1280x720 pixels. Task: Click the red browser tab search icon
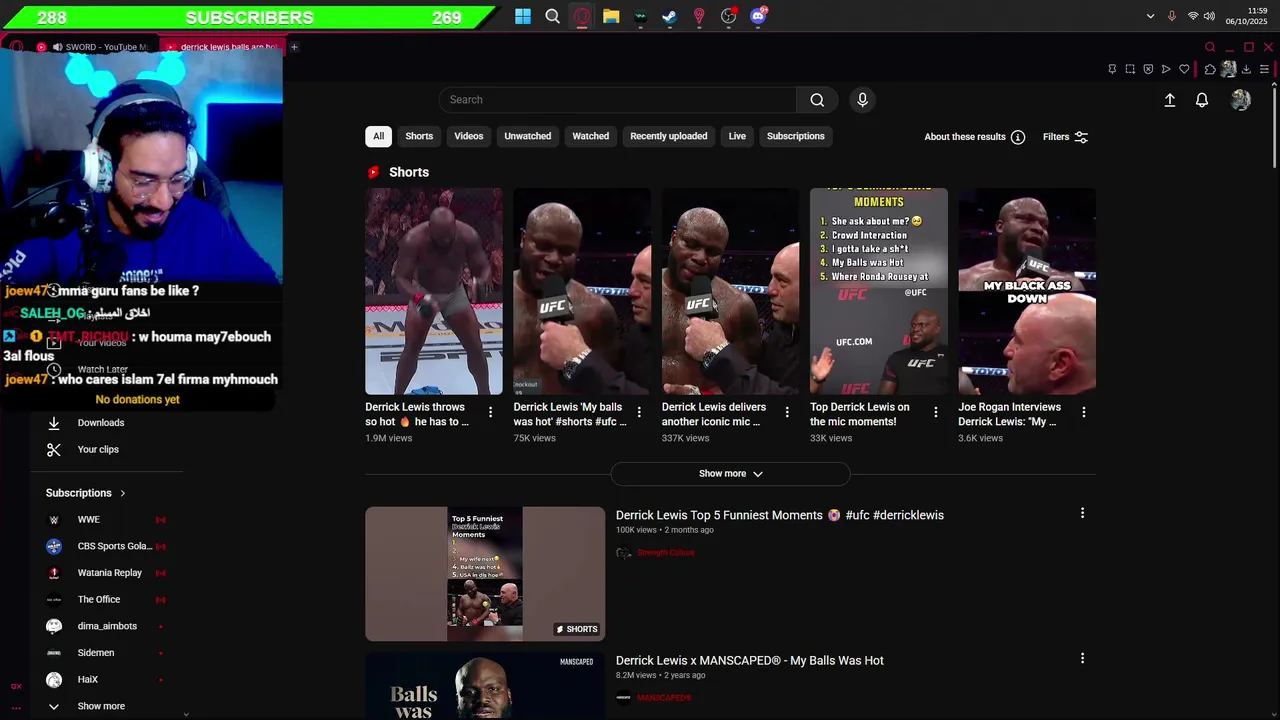point(1210,47)
